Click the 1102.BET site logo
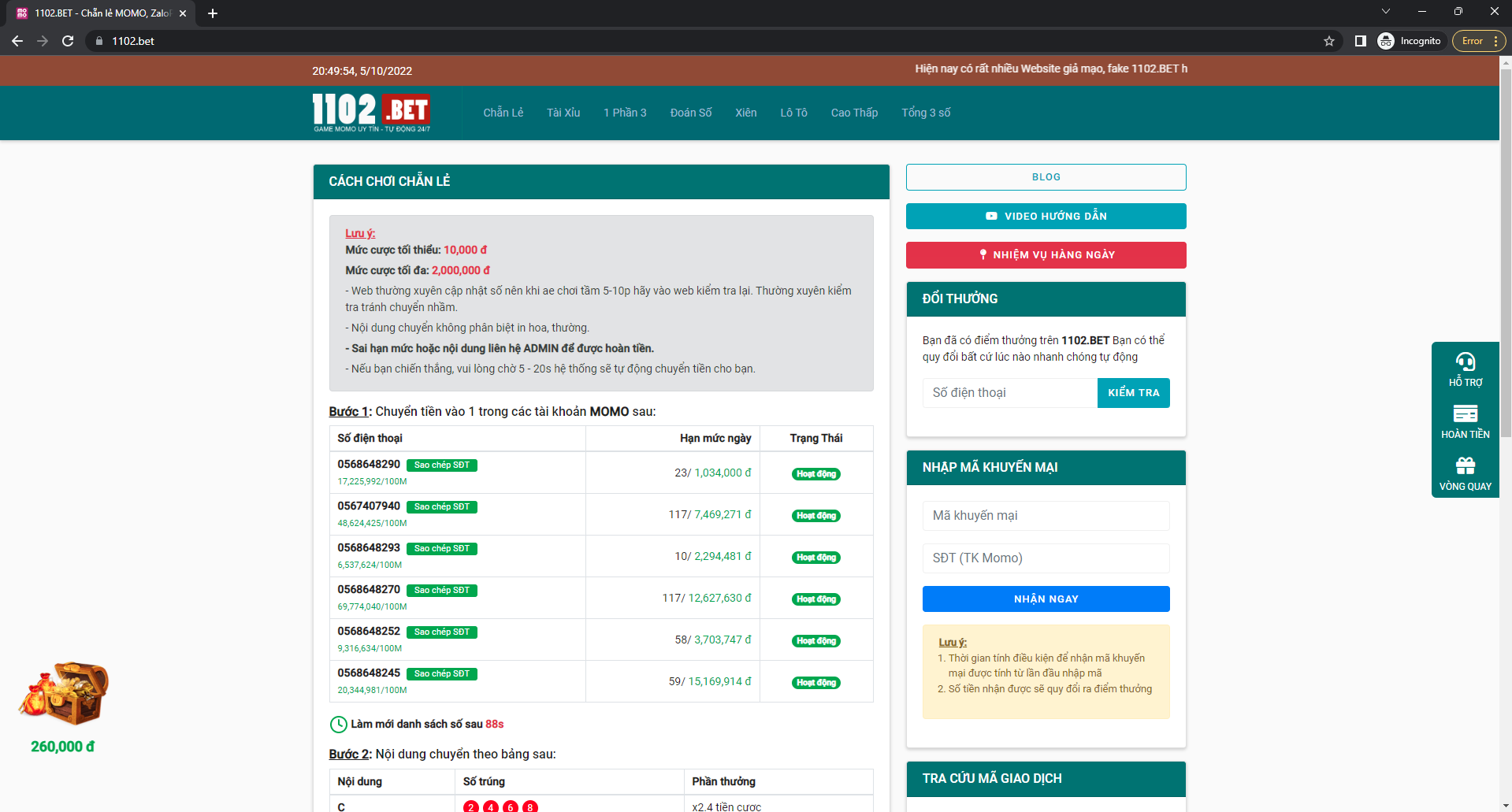The image size is (1512, 812). tap(371, 113)
